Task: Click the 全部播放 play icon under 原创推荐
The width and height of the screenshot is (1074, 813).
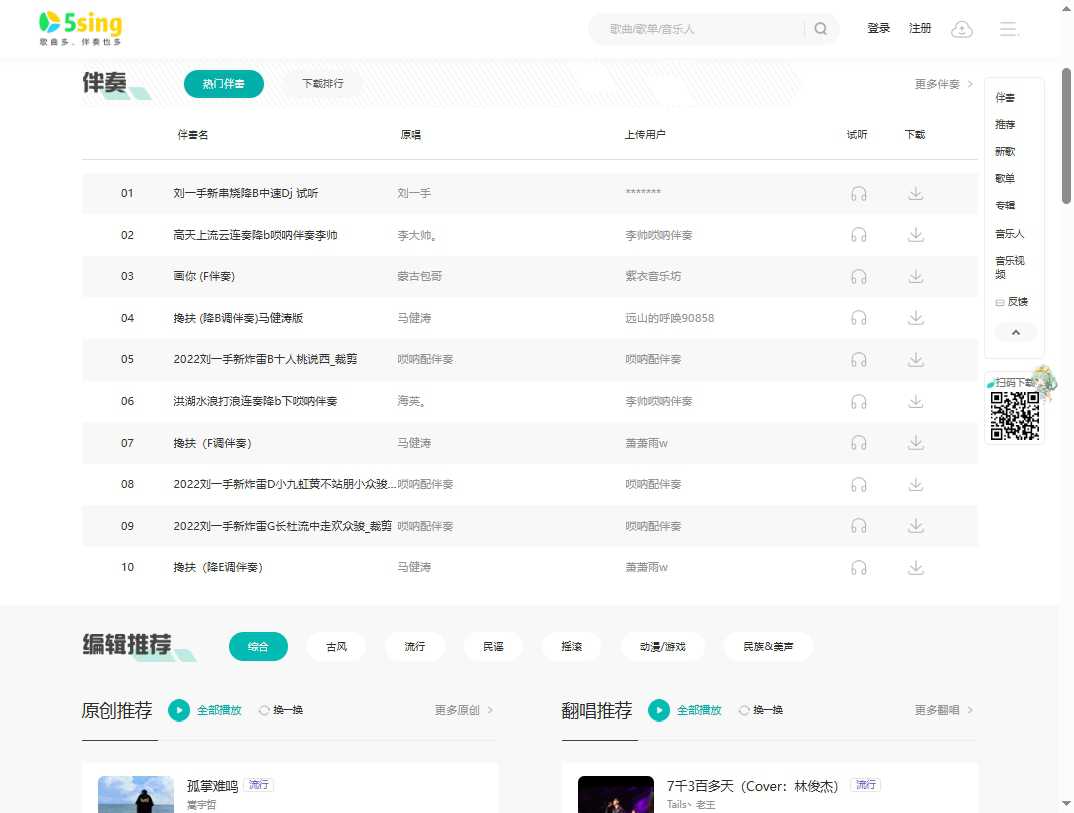Action: 179,710
